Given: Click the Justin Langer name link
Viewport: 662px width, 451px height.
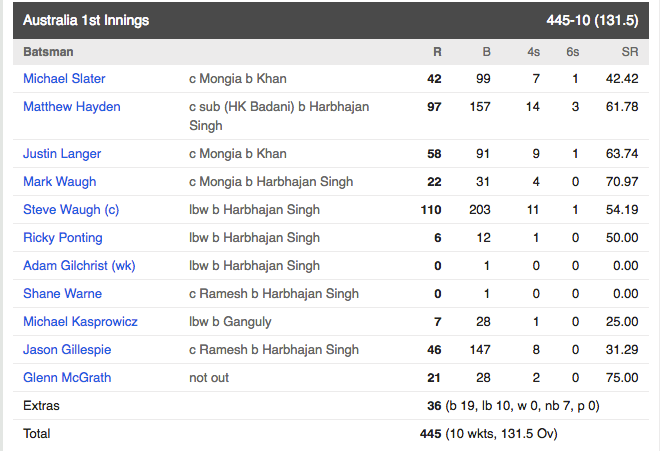Looking at the screenshot, I should [62, 153].
